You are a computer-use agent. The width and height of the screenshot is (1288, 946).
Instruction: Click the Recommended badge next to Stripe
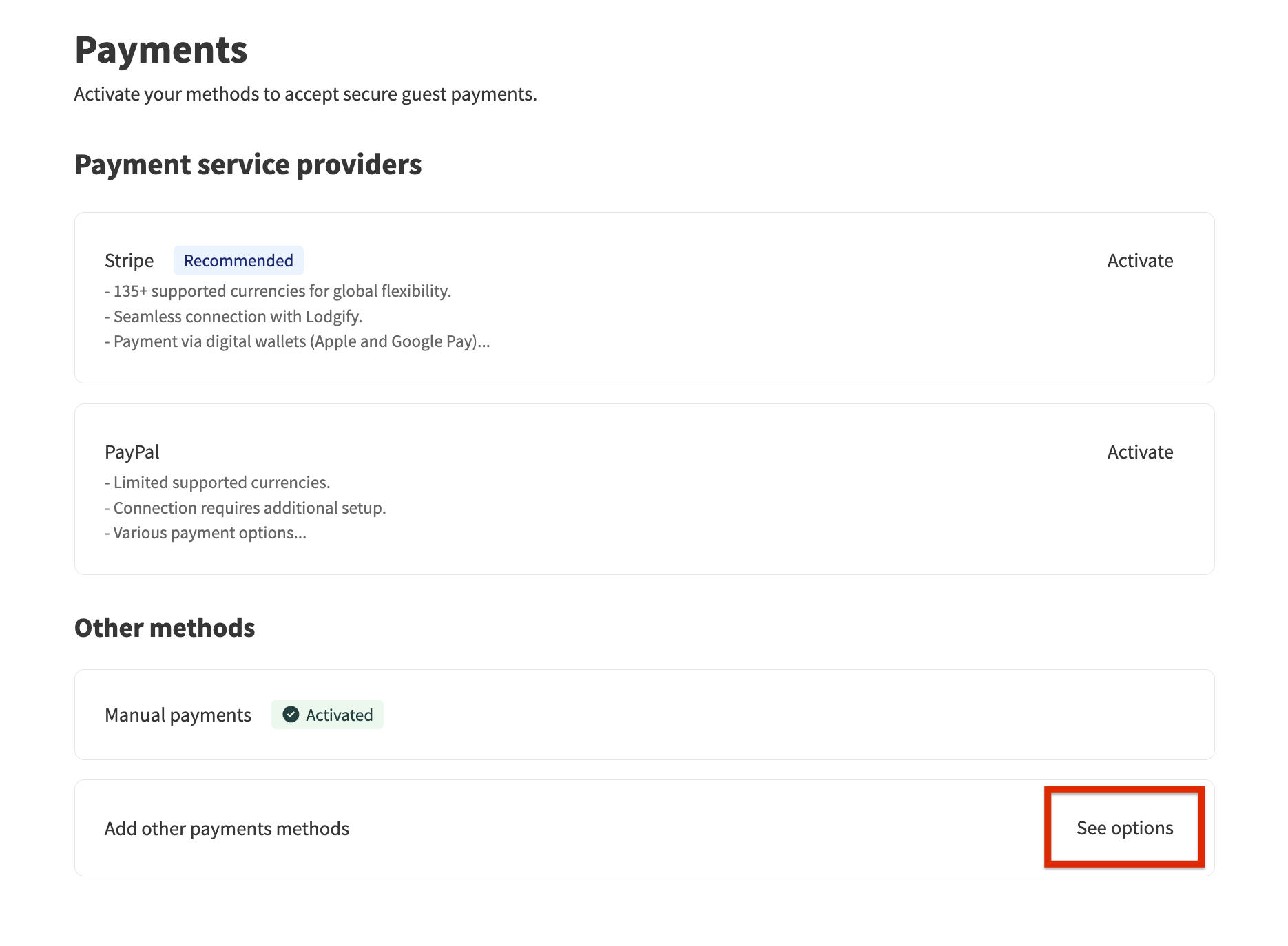coord(238,261)
